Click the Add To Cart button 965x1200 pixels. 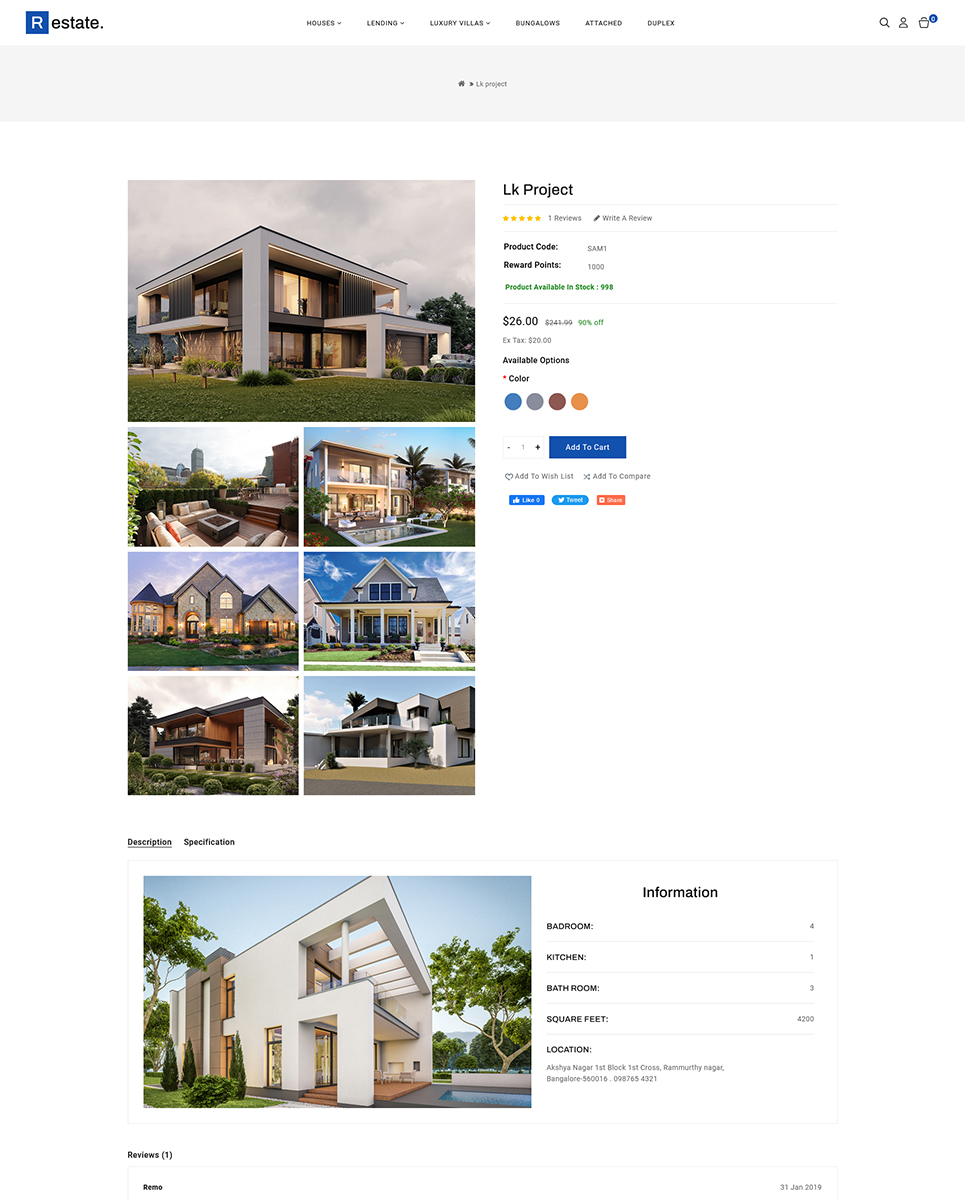pos(587,447)
